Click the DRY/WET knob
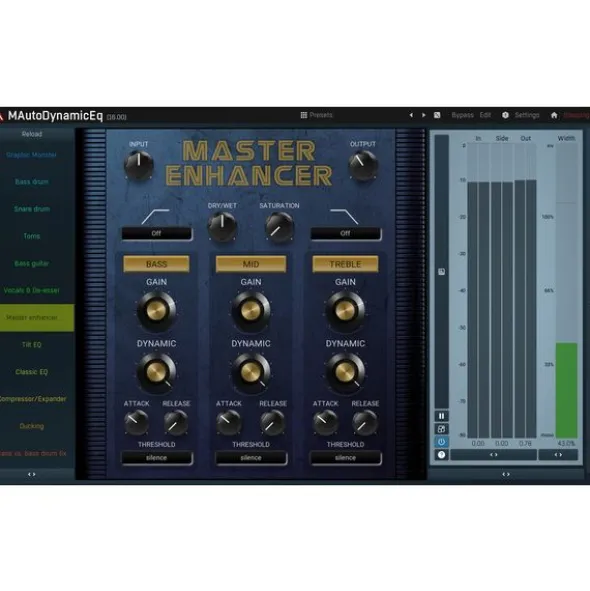590x591 pixels. pos(222,227)
